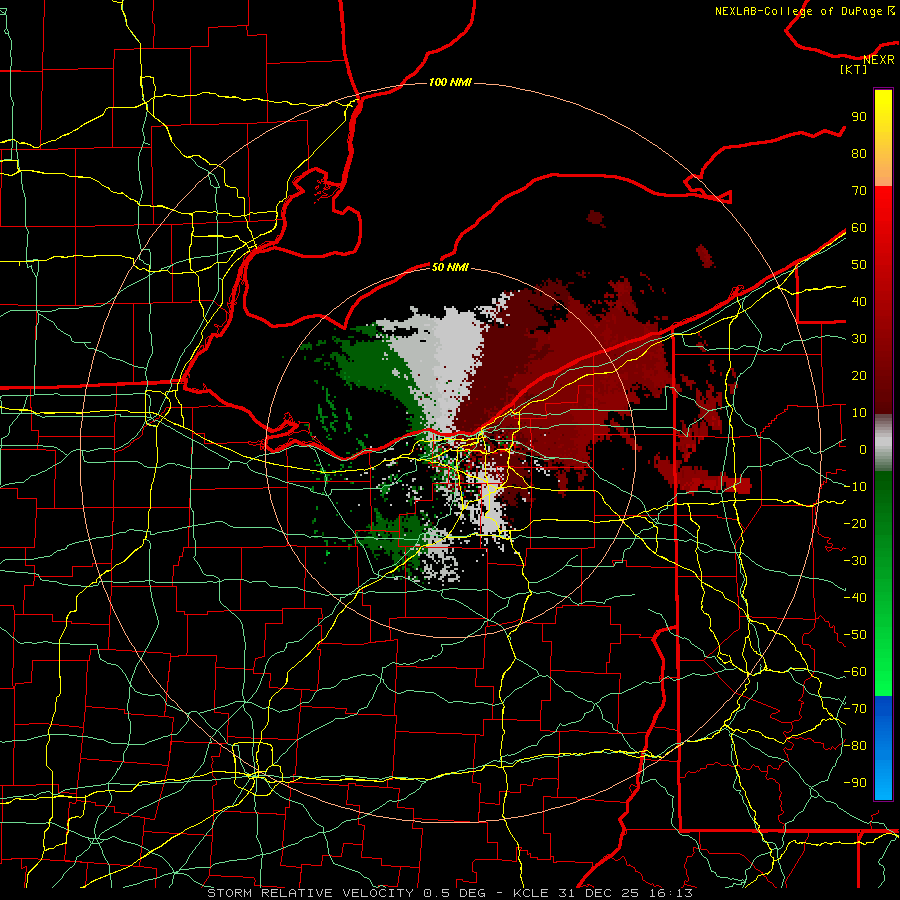Image resolution: width=900 pixels, height=900 pixels.
Task: Click the -70 value on the velocity scale
Action: click(855, 709)
